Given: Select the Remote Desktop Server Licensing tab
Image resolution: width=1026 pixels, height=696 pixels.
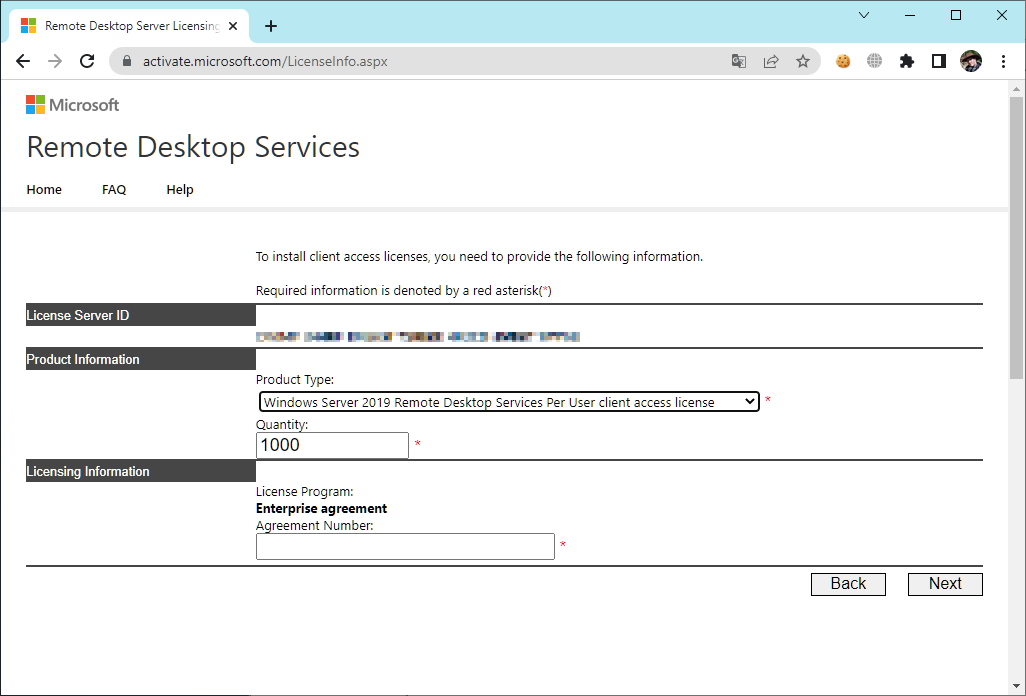Looking at the screenshot, I should [x=129, y=26].
